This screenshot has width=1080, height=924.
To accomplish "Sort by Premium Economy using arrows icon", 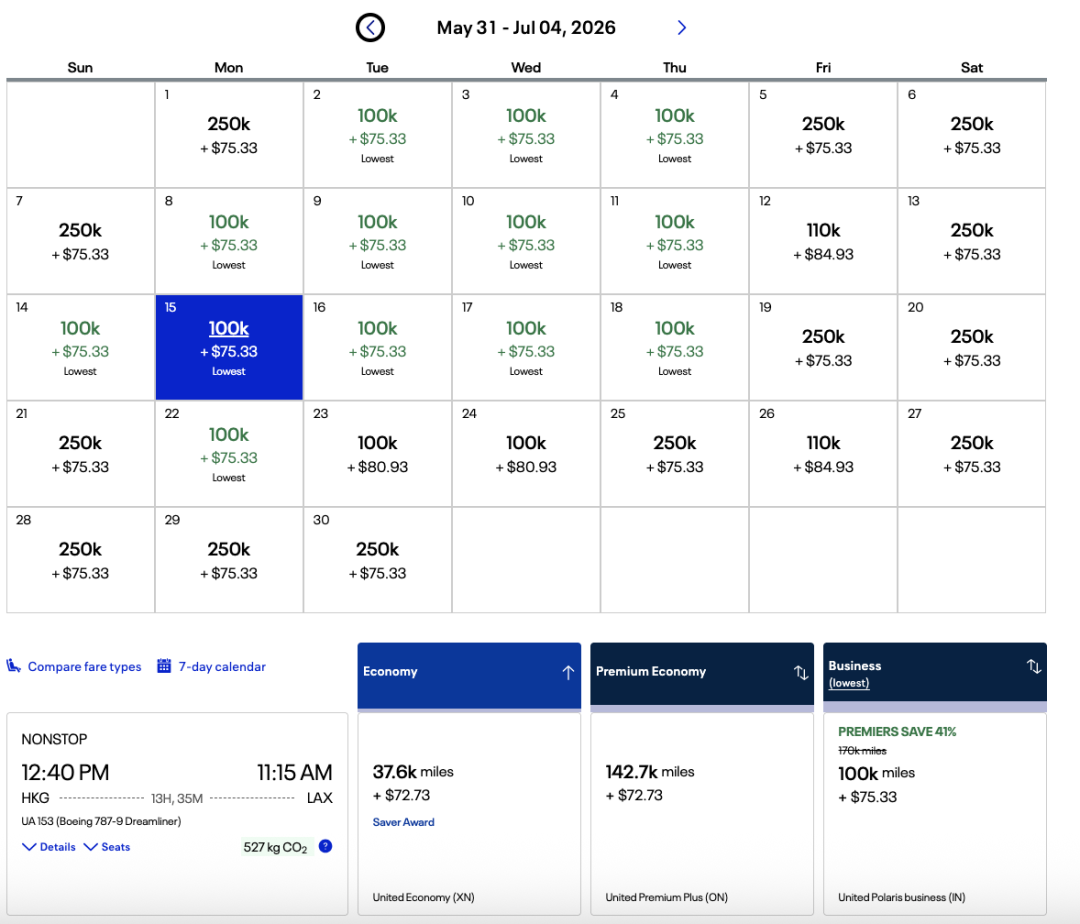I will [x=801, y=672].
